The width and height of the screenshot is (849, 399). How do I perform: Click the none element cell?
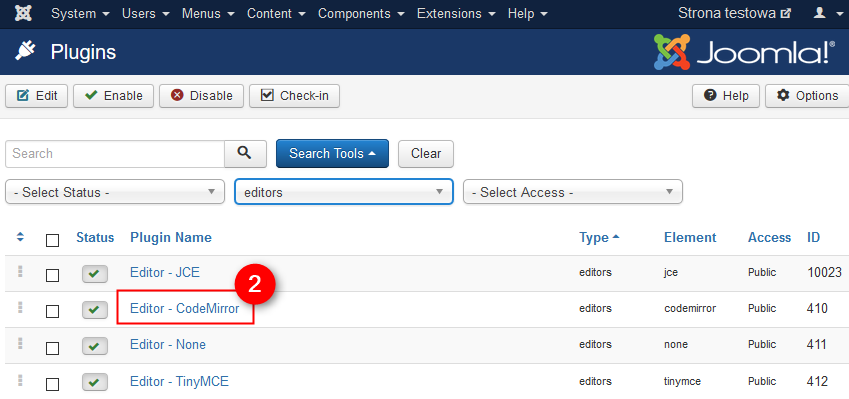point(676,344)
